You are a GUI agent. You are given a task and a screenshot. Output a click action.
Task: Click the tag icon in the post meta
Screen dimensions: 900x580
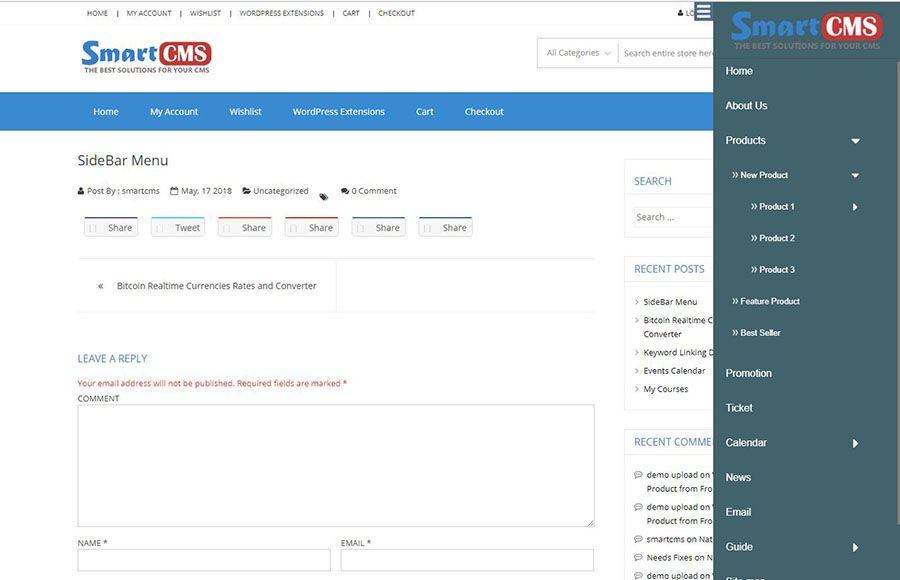(x=324, y=197)
